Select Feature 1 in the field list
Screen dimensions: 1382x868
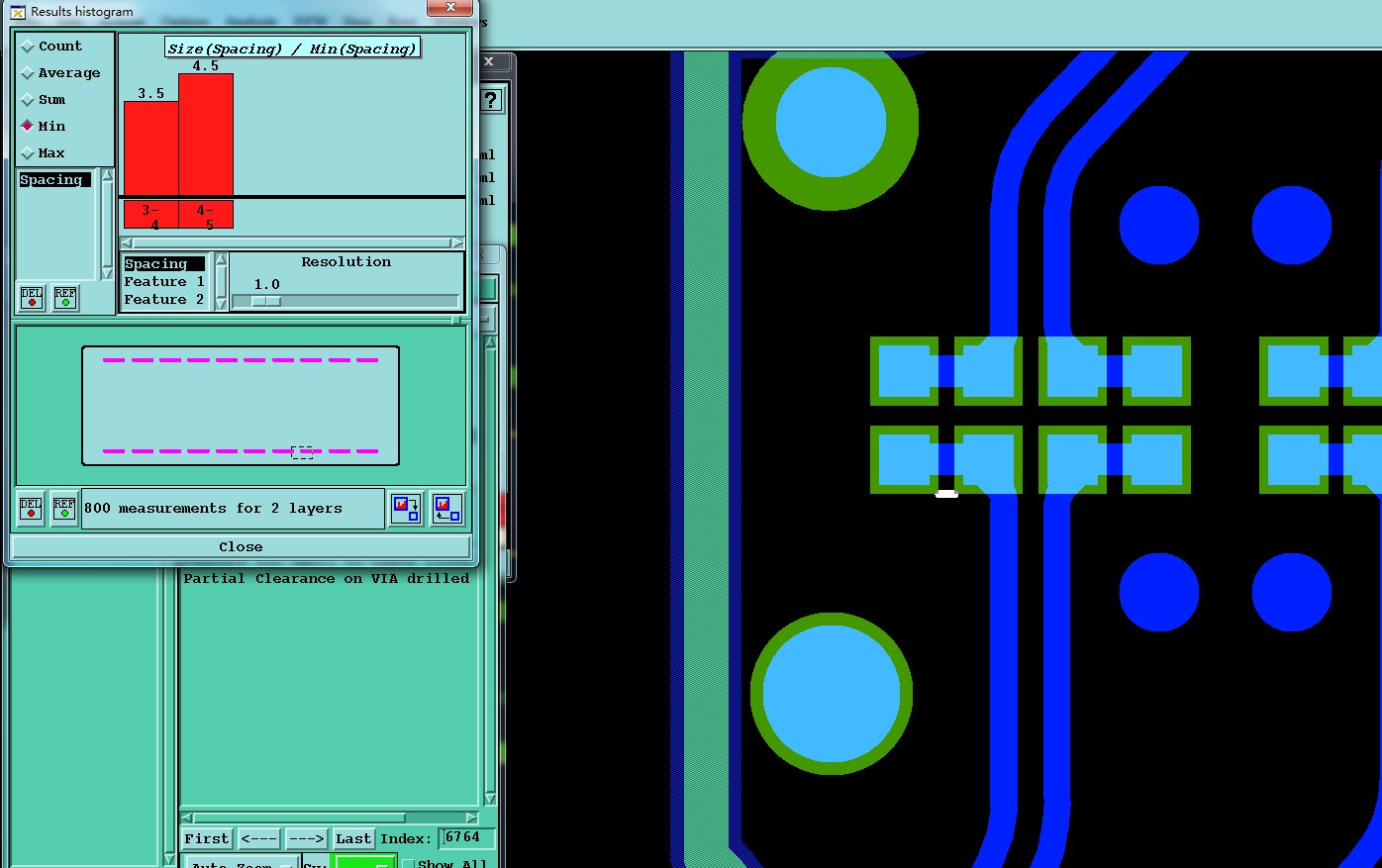coord(164,282)
